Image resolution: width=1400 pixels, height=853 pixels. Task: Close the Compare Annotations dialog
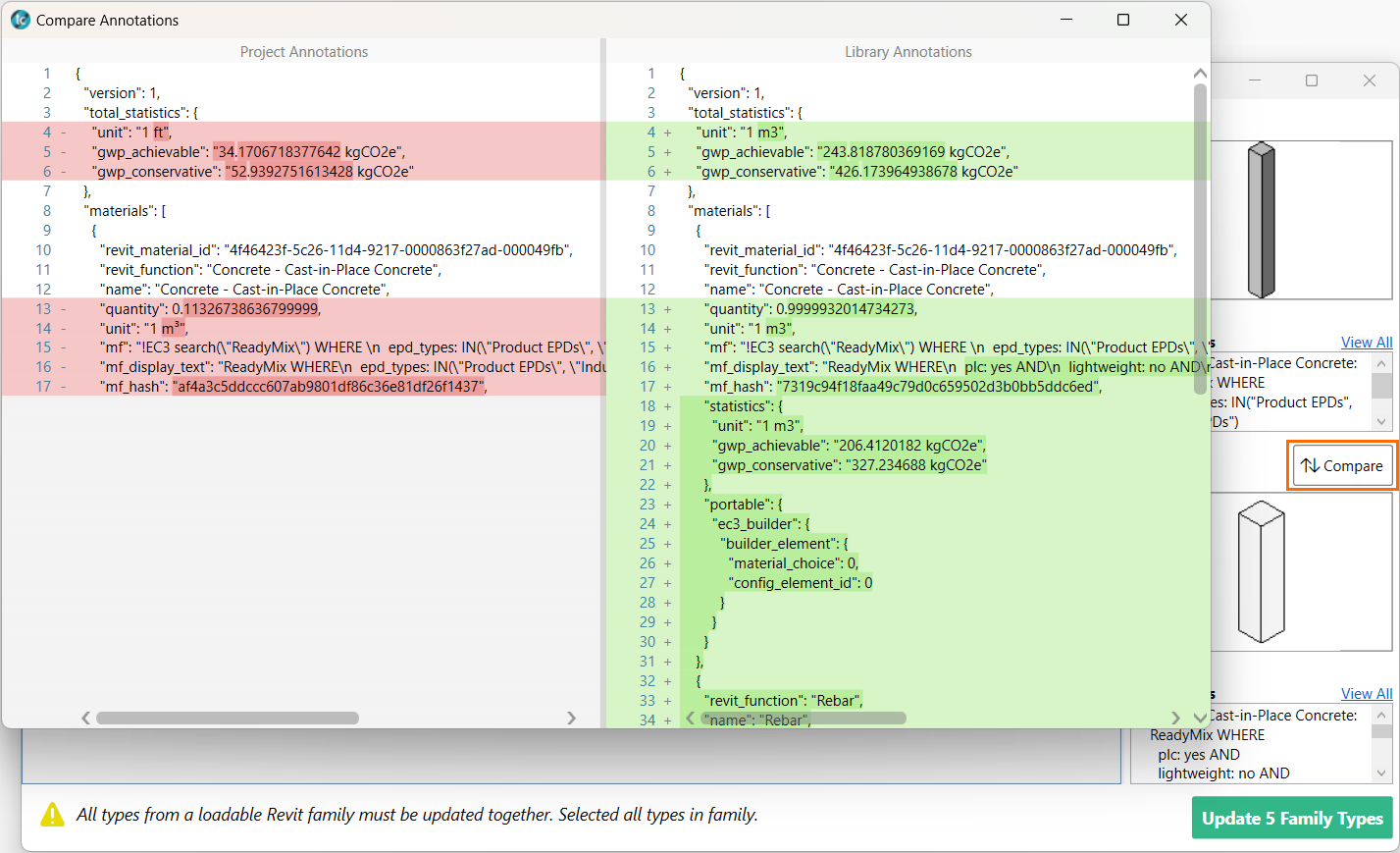coord(1181,20)
